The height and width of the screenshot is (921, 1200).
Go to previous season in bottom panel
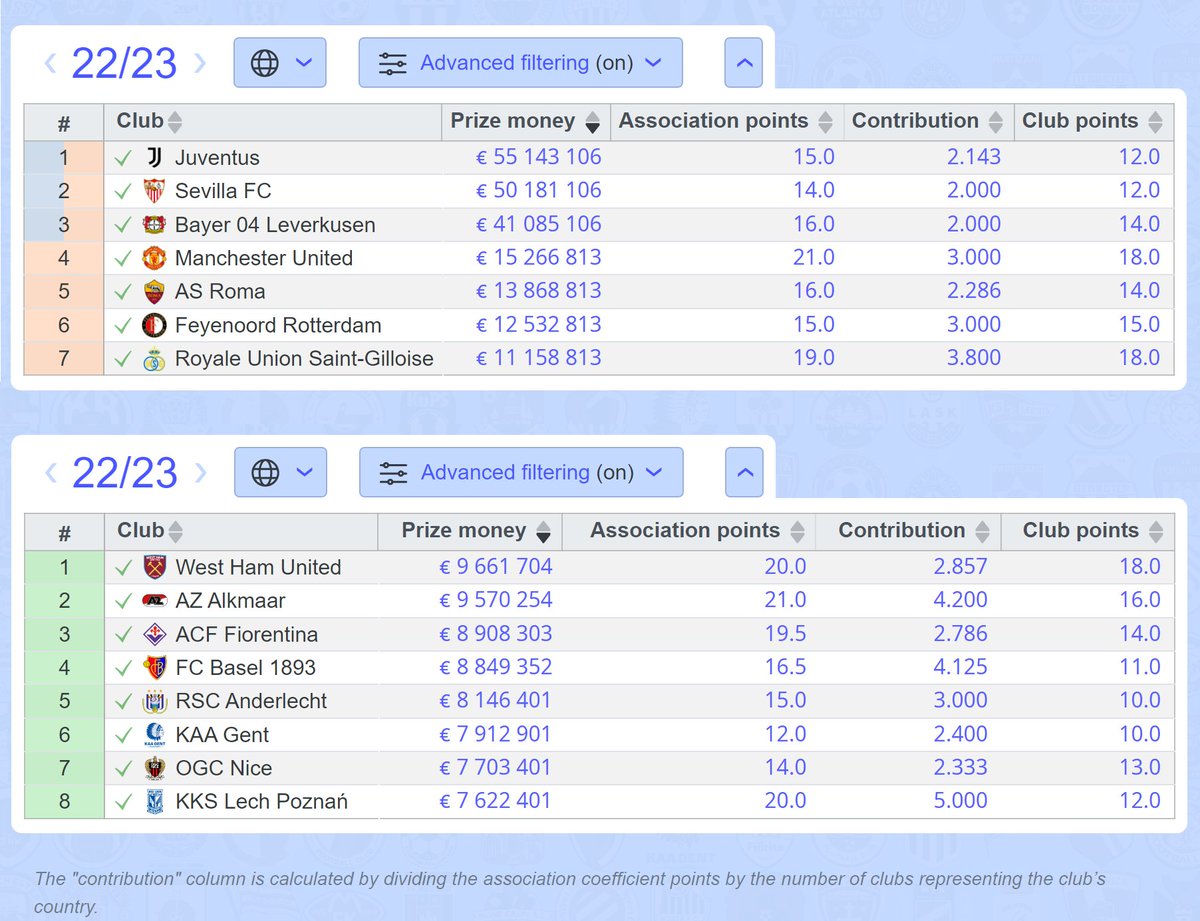50,473
